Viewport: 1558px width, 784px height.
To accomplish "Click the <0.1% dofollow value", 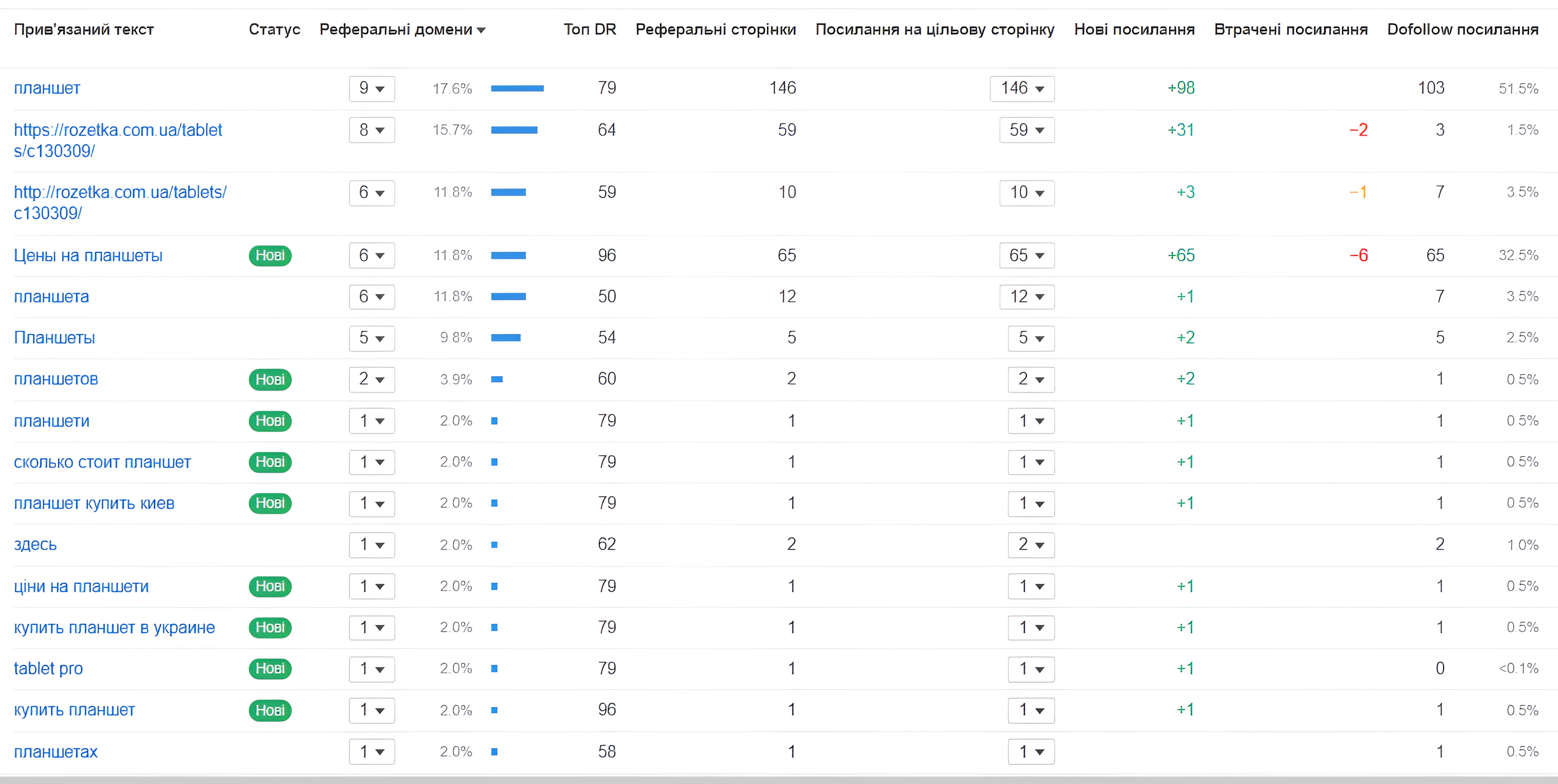I will coord(1518,669).
